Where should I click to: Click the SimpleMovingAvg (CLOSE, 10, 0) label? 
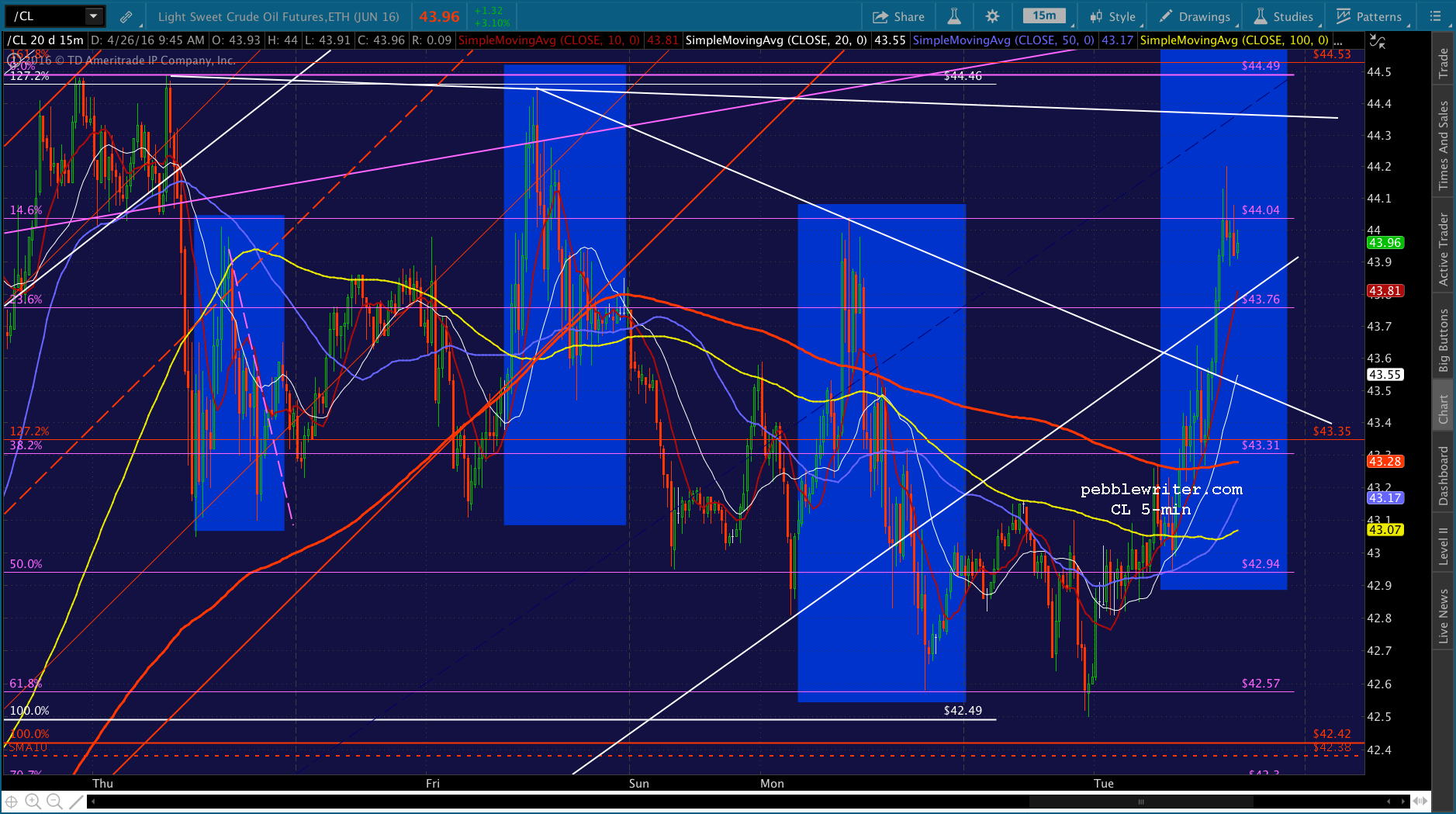(549, 40)
